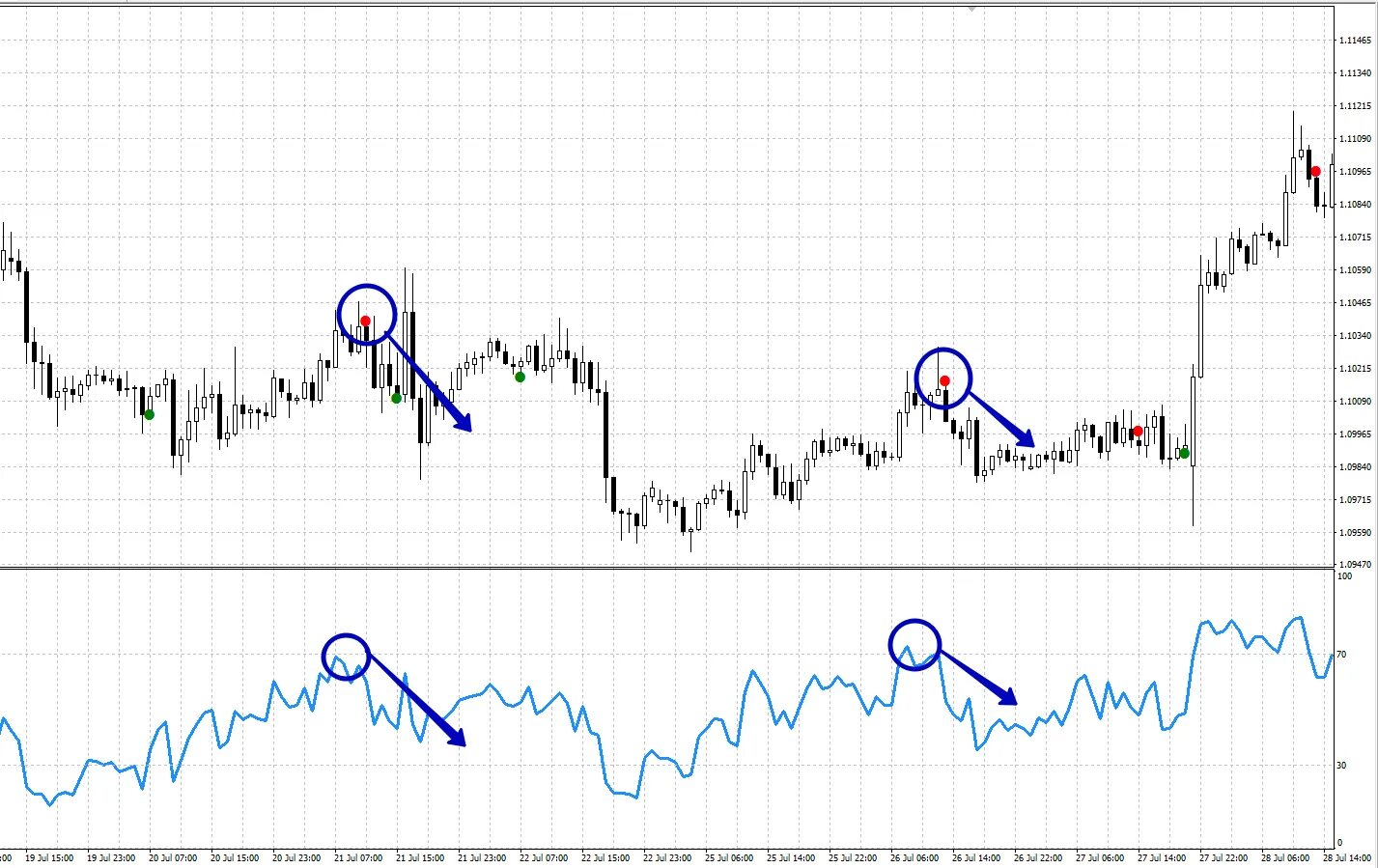Click the 1.10840 price scale label
1378x868 pixels.
(1355, 205)
